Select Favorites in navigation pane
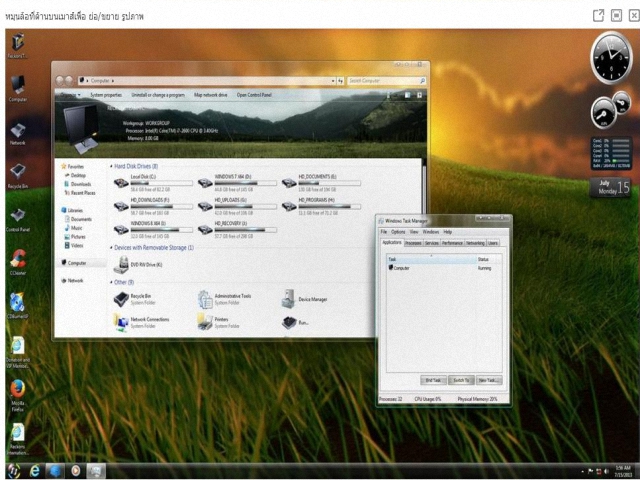The image size is (640, 480). 73,167
